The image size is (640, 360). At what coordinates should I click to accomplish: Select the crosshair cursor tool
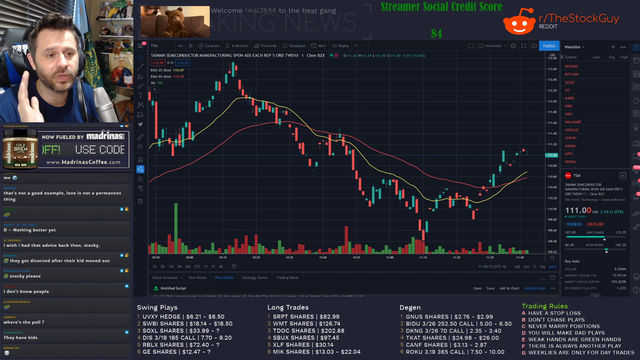140,57
